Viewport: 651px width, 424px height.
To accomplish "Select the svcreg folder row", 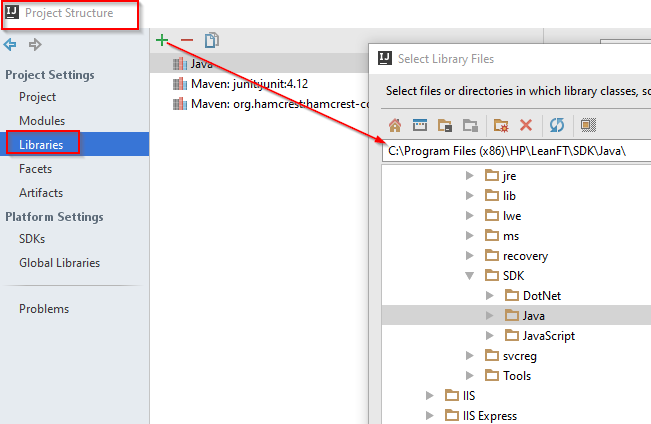I will click(516, 355).
